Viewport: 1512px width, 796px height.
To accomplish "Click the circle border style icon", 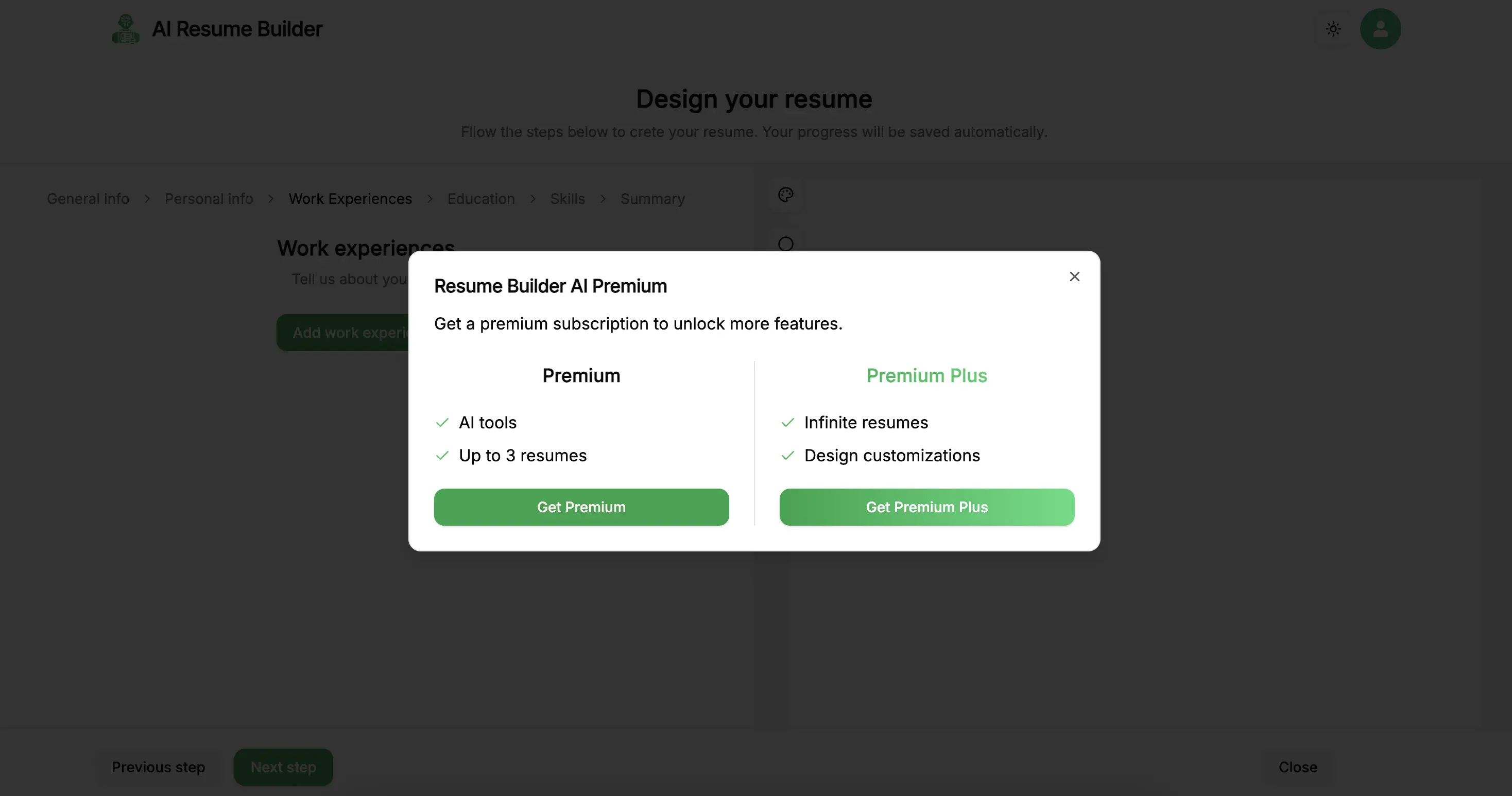I will [x=785, y=244].
